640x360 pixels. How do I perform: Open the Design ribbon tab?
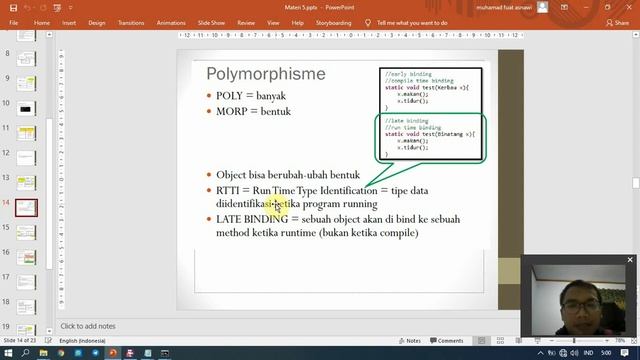click(x=97, y=23)
